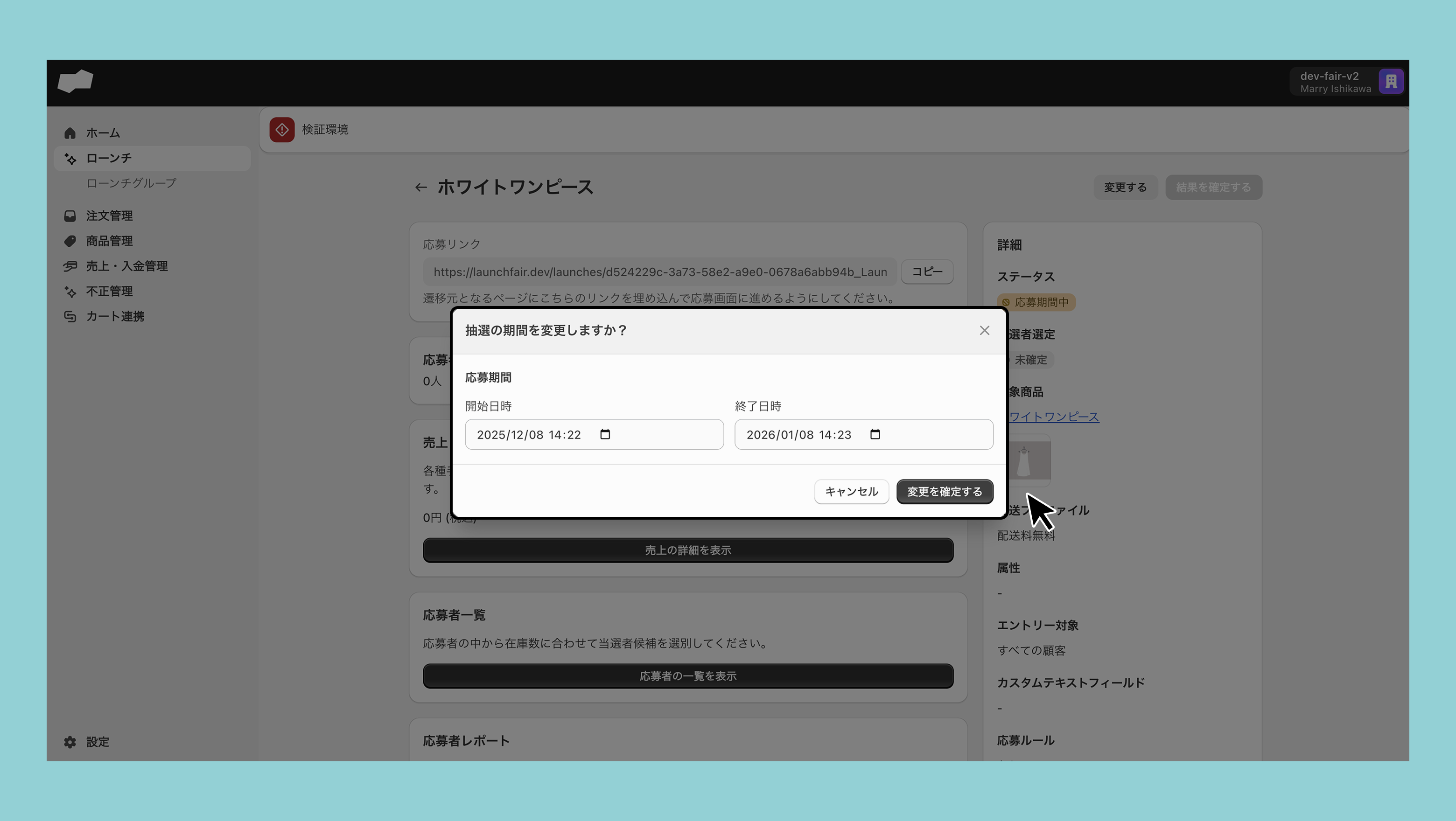Click the order management inbox icon

click(70, 216)
